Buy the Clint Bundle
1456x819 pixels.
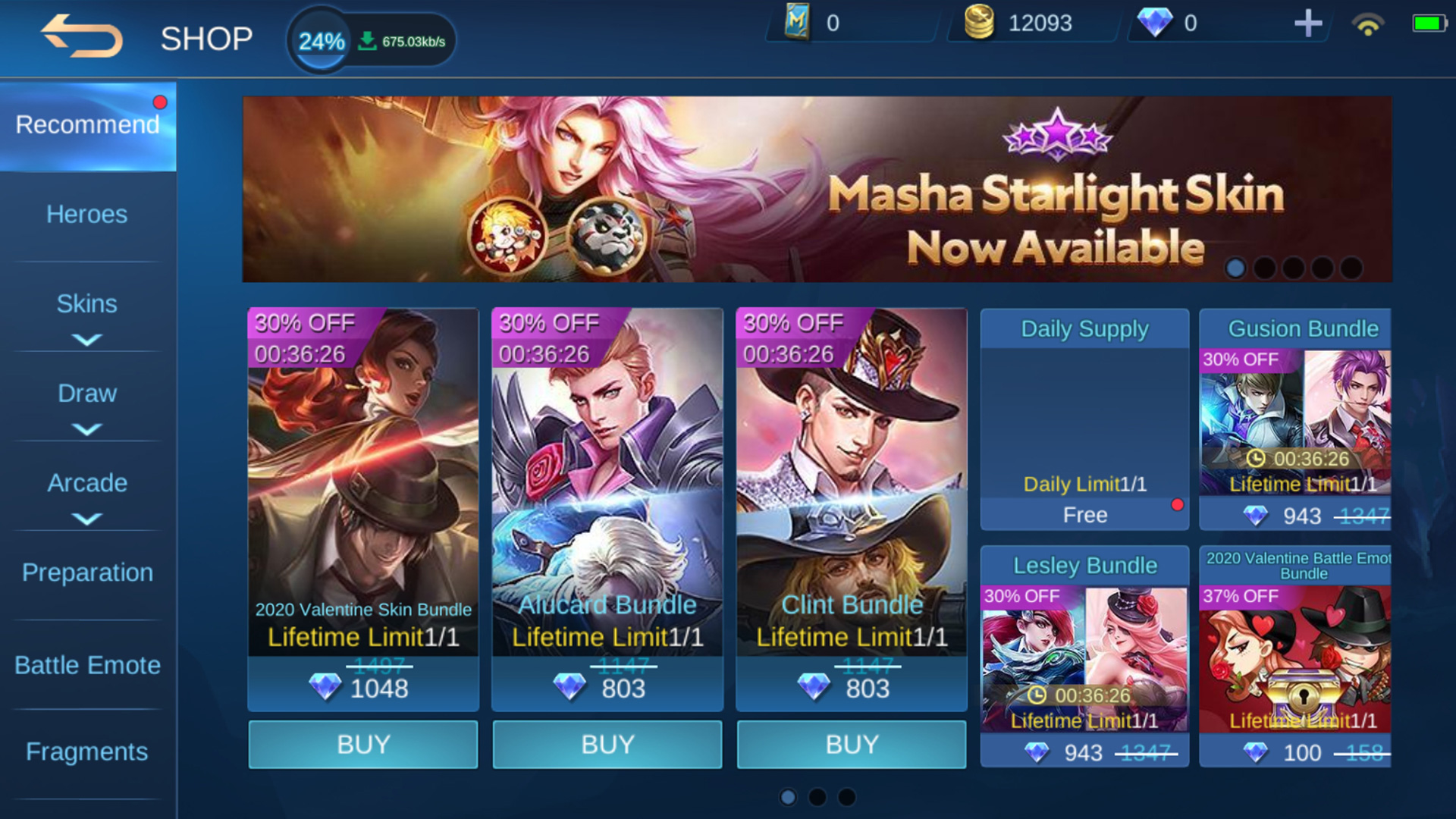click(852, 745)
